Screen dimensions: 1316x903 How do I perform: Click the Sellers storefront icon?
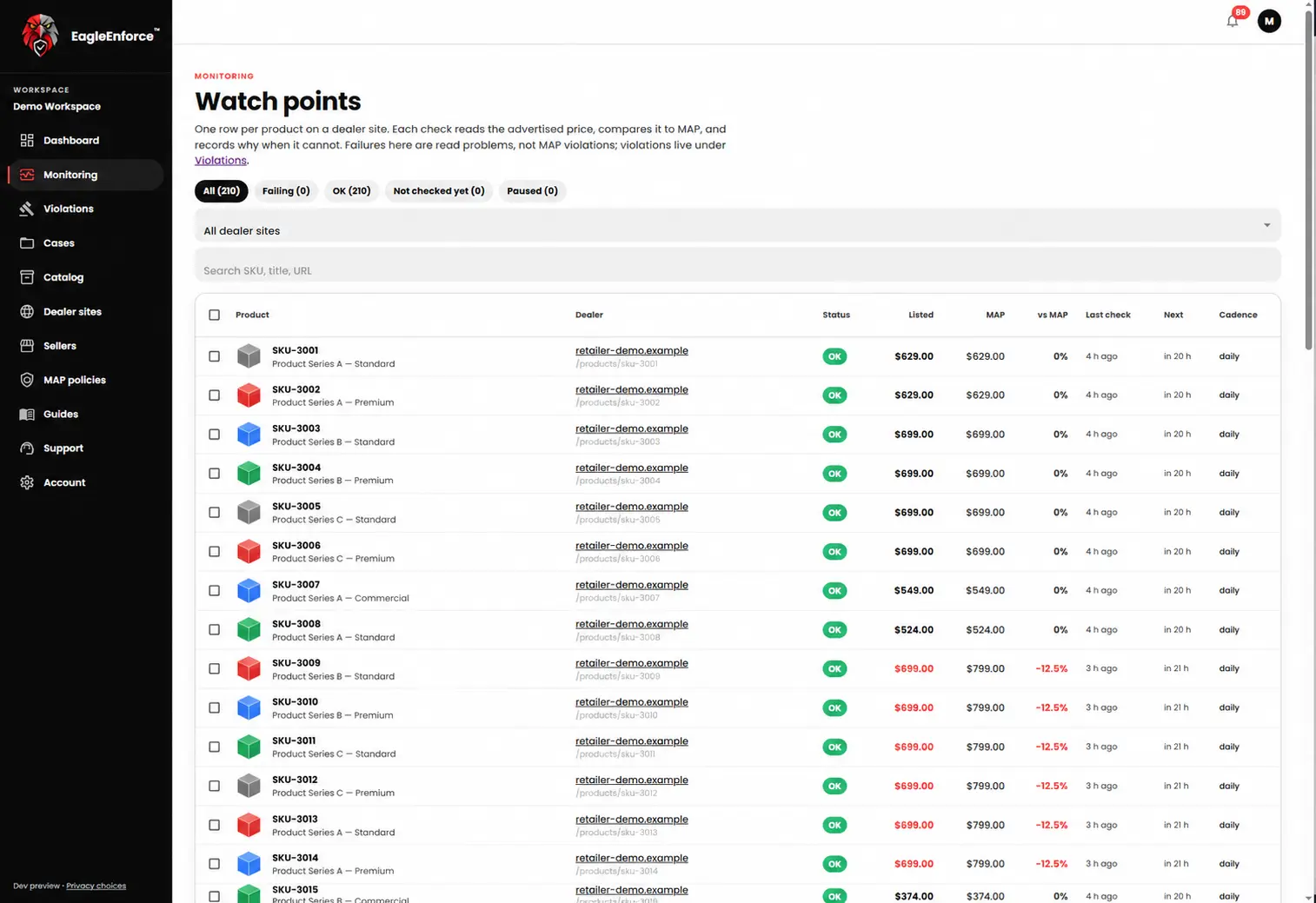point(27,346)
